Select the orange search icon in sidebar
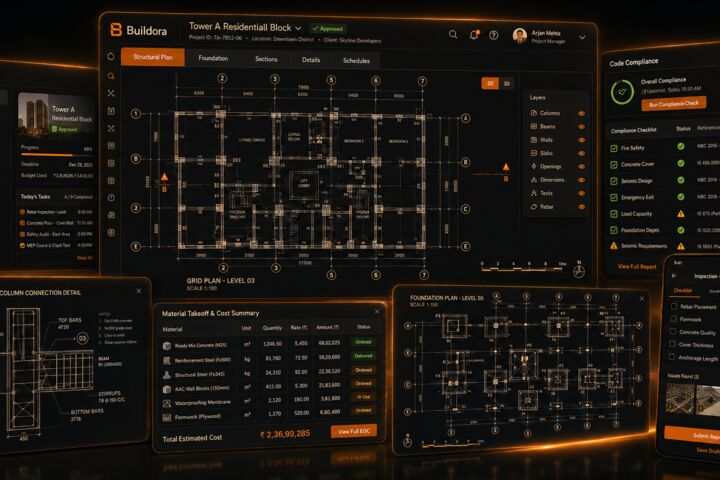The width and height of the screenshot is (720, 480). click(111, 76)
